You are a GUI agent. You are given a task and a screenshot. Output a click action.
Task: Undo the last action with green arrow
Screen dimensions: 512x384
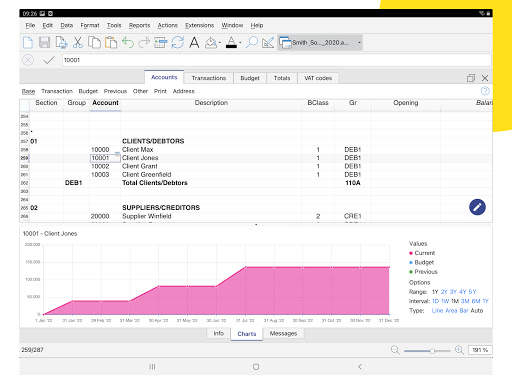tap(128, 43)
